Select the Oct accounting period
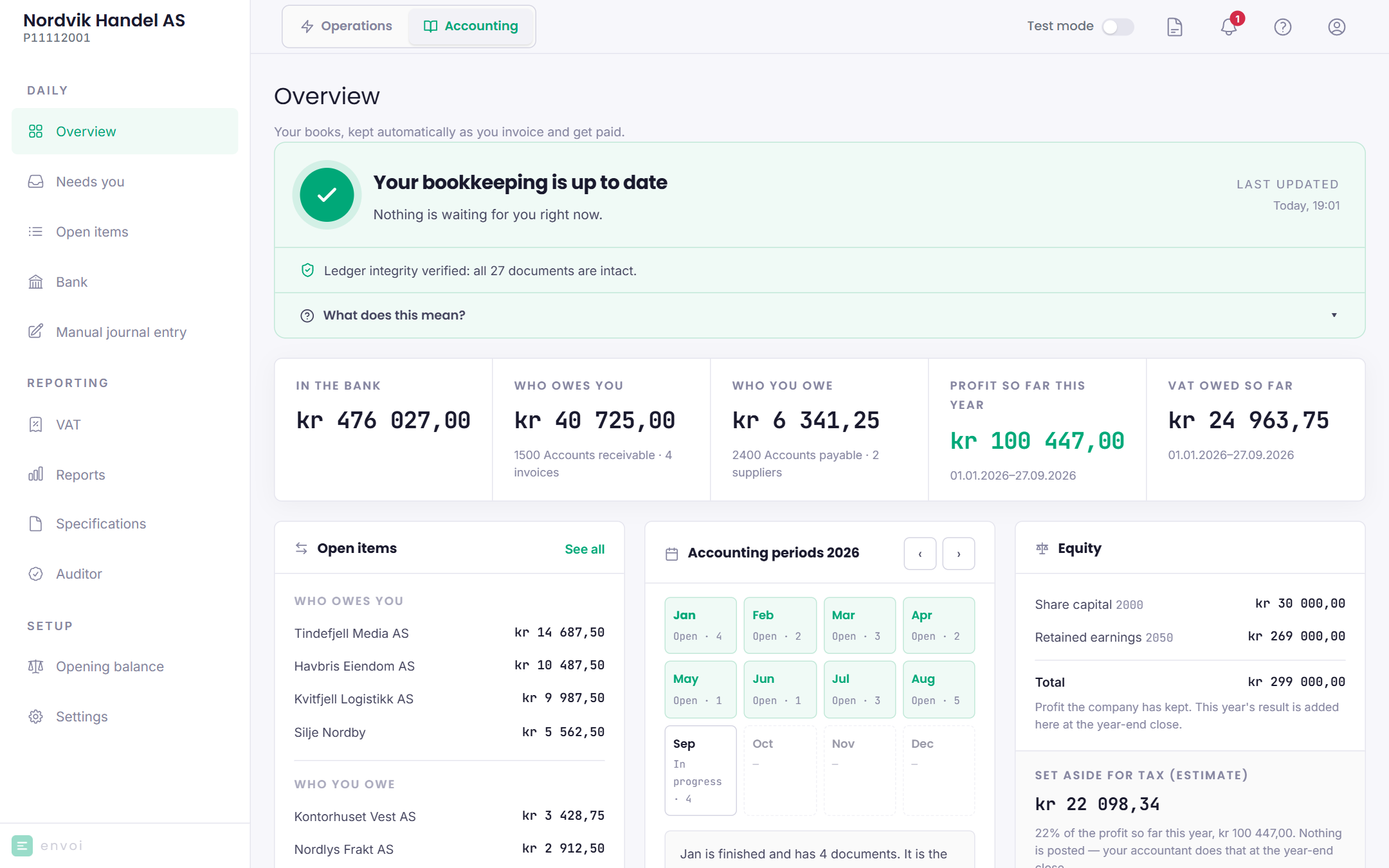This screenshot has width=1389, height=868. click(780, 770)
